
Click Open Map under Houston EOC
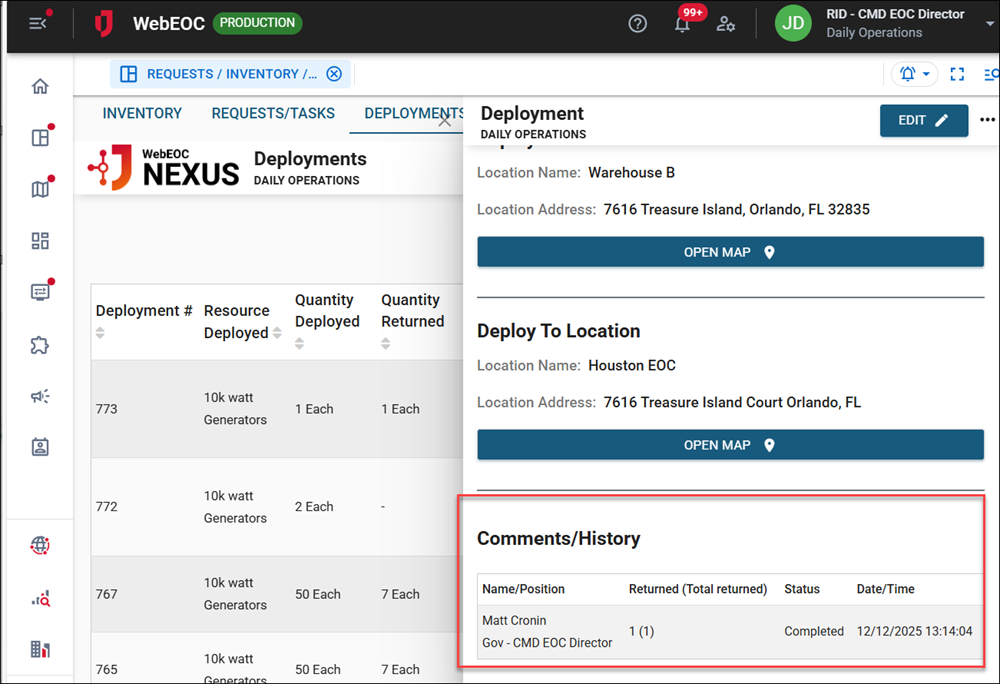730,445
